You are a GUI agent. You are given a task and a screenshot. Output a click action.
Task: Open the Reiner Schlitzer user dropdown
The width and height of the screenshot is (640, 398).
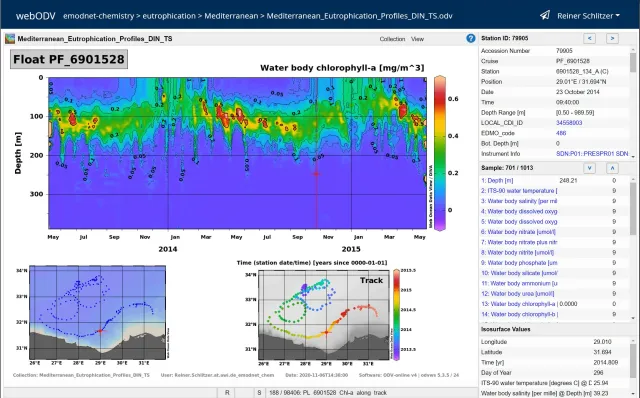tap(588, 16)
